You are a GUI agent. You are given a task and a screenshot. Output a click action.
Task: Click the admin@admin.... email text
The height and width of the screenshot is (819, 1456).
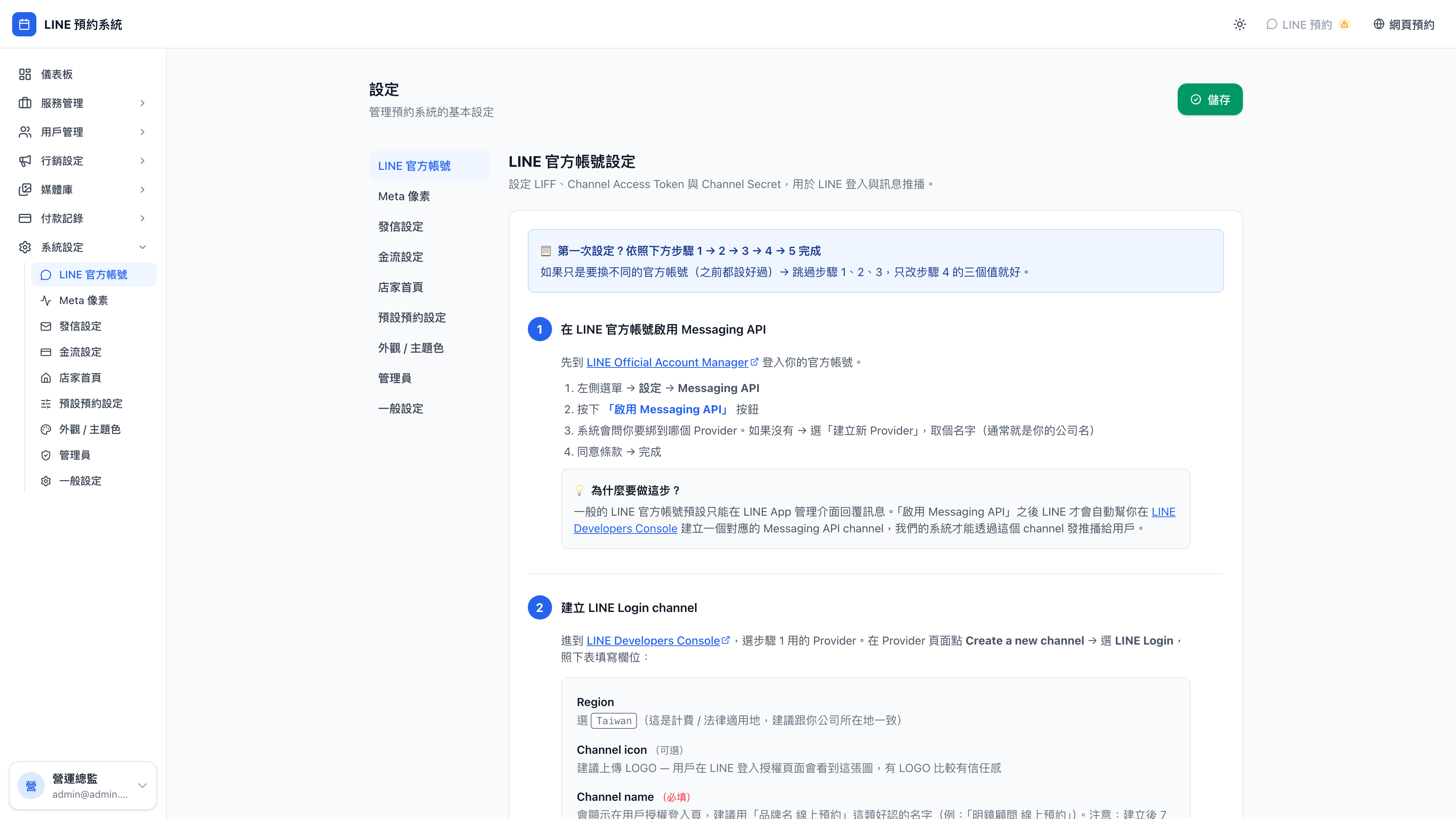pos(90,794)
